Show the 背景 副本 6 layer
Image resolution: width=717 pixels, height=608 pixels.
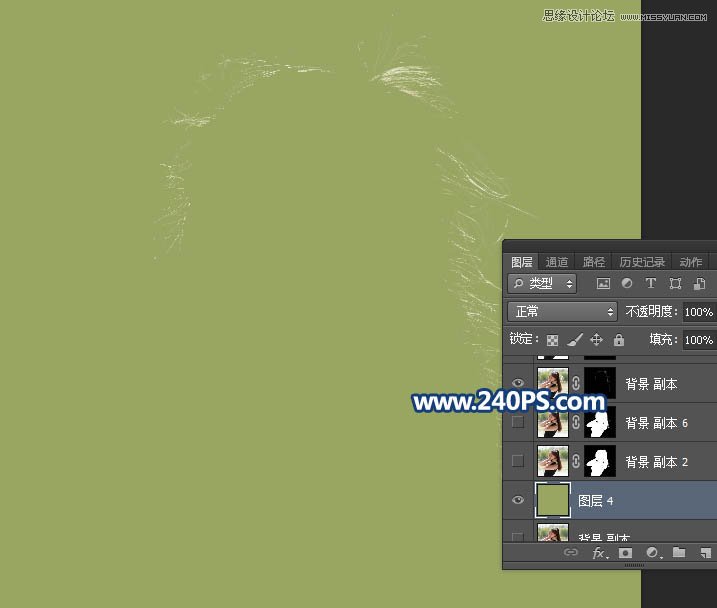[518, 422]
